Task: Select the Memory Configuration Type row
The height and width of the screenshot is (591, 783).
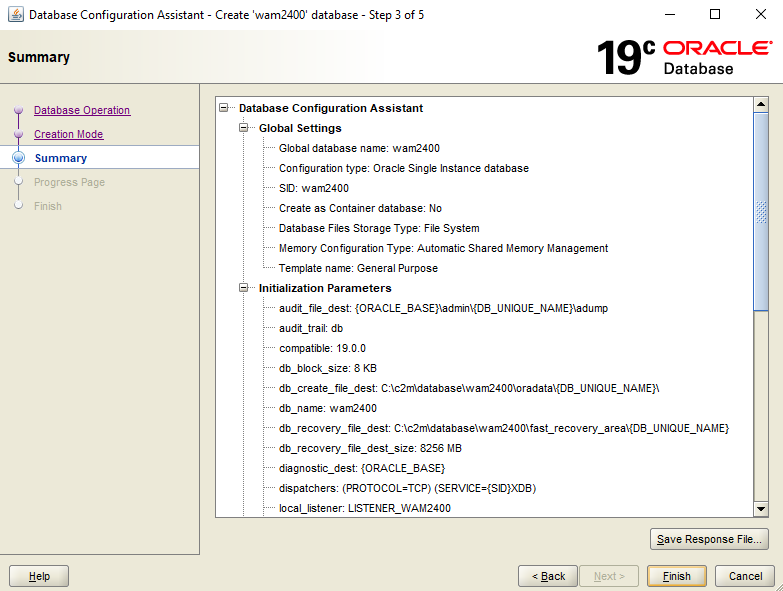Action: click(443, 248)
